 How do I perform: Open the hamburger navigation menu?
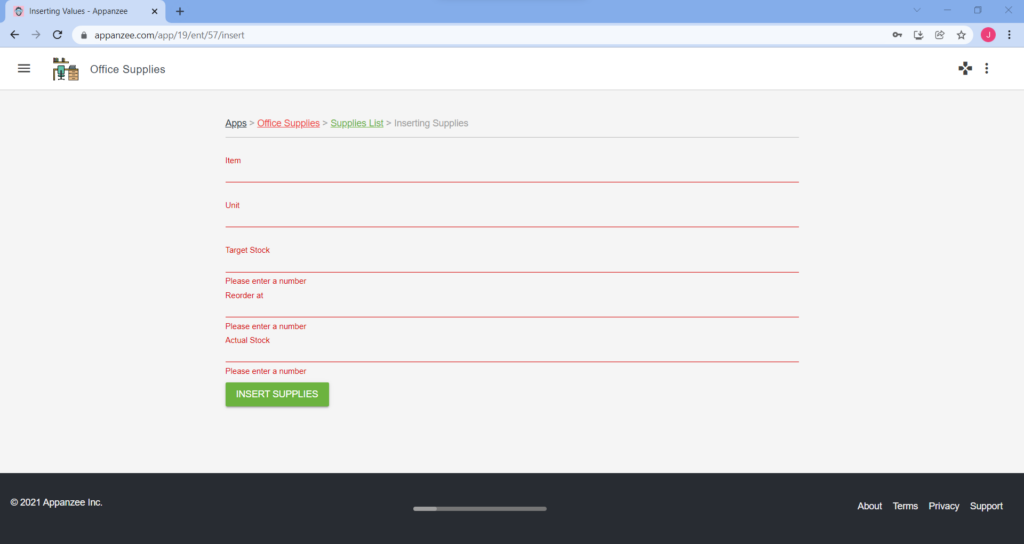click(24, 69)
